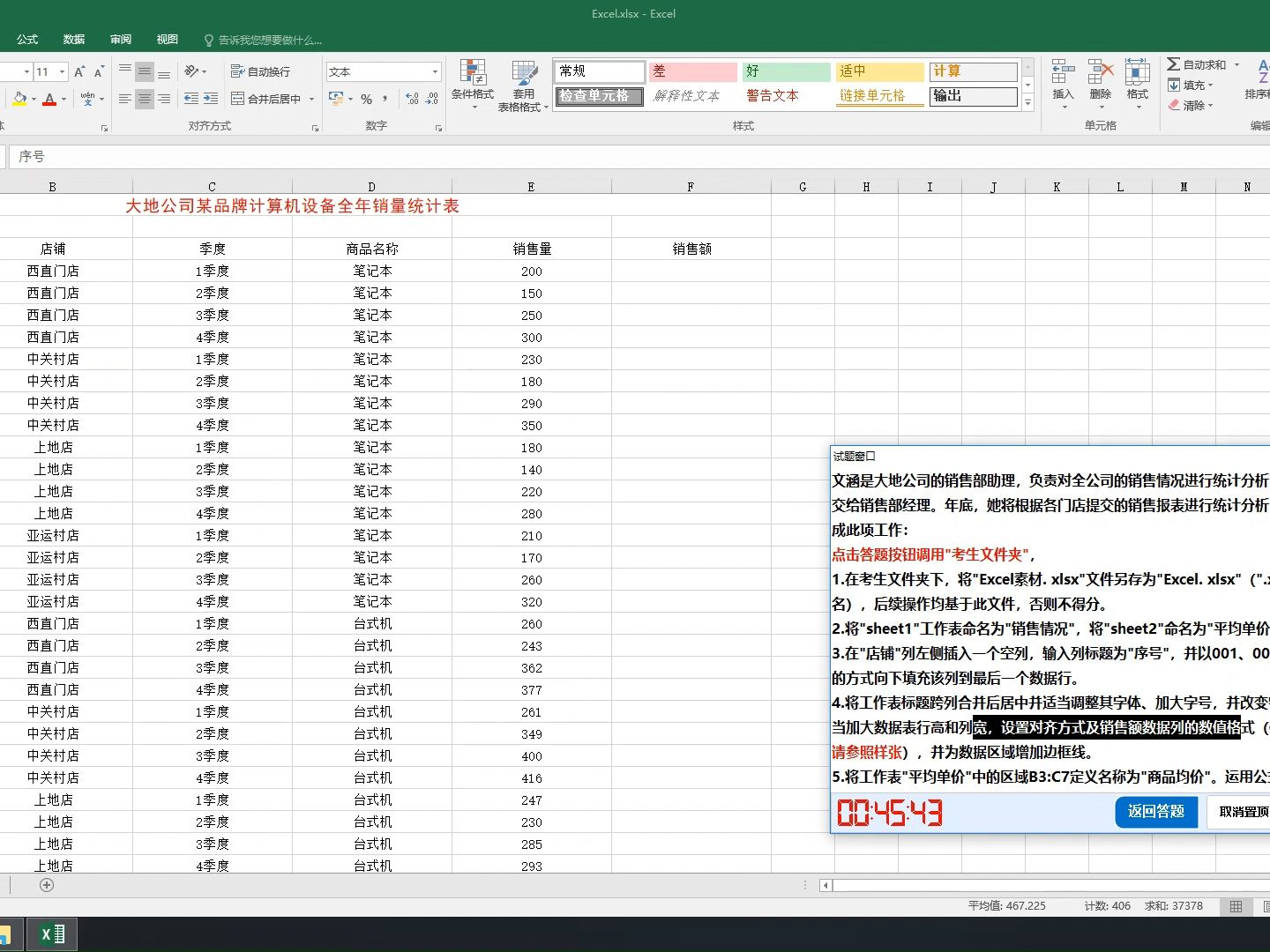Click 合并后居中 merge and center
Image resolution: width=1270 pixels, height=952 pixels.
pos(266,99)
